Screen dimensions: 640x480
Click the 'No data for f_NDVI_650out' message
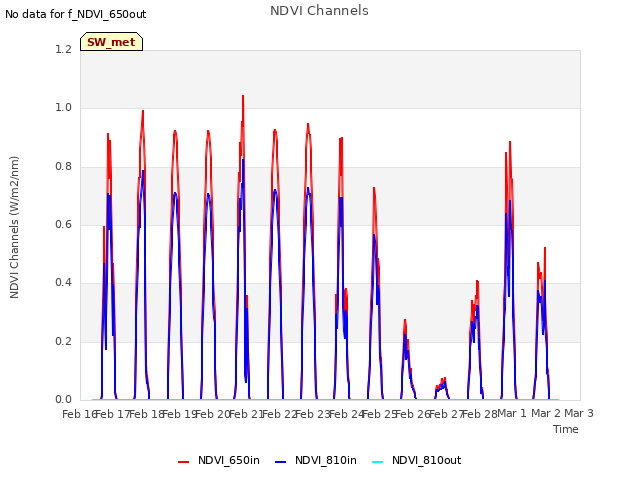(x=76, y=14)
